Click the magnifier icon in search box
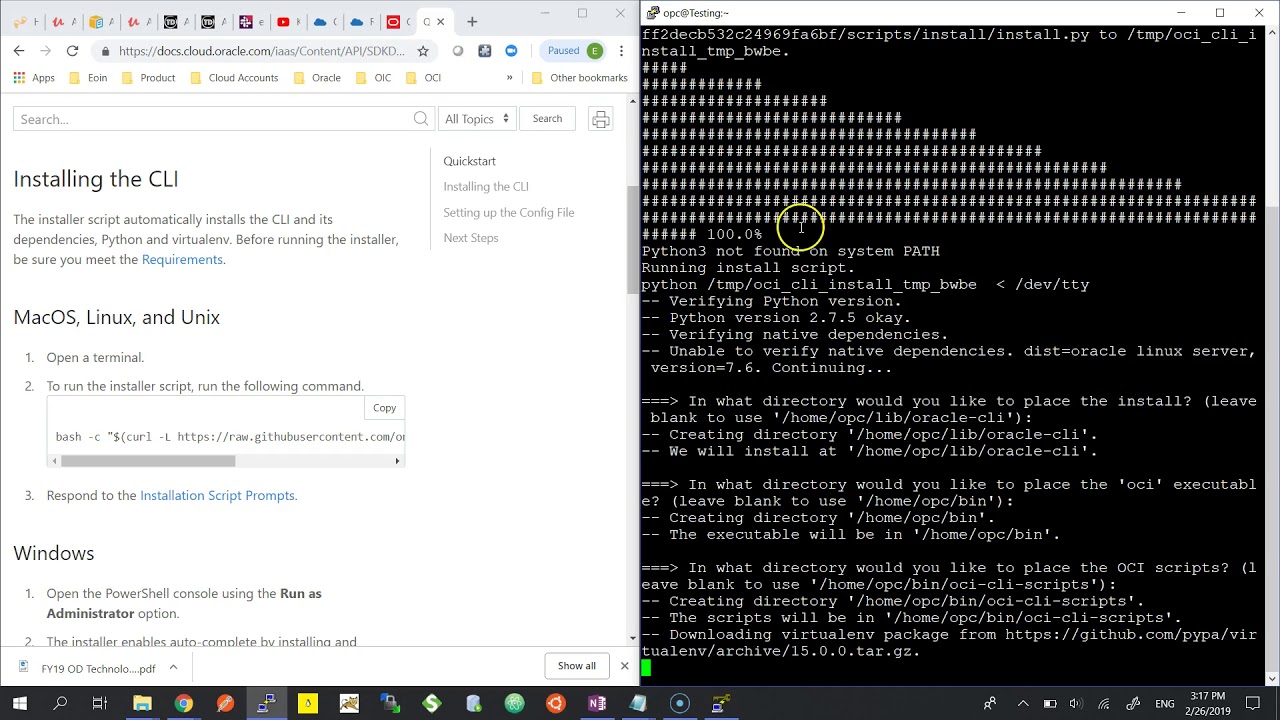The image size is (1280, 720). click(x=421, y=119)
